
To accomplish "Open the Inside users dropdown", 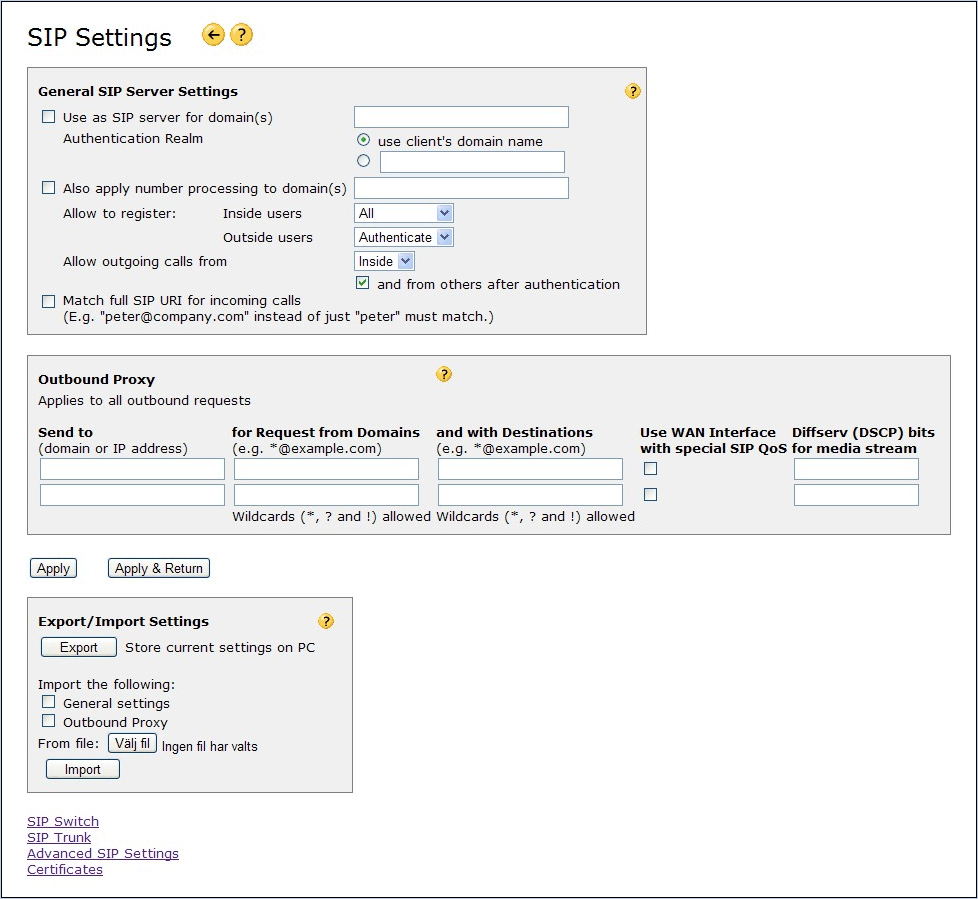I will pos(404,213).
